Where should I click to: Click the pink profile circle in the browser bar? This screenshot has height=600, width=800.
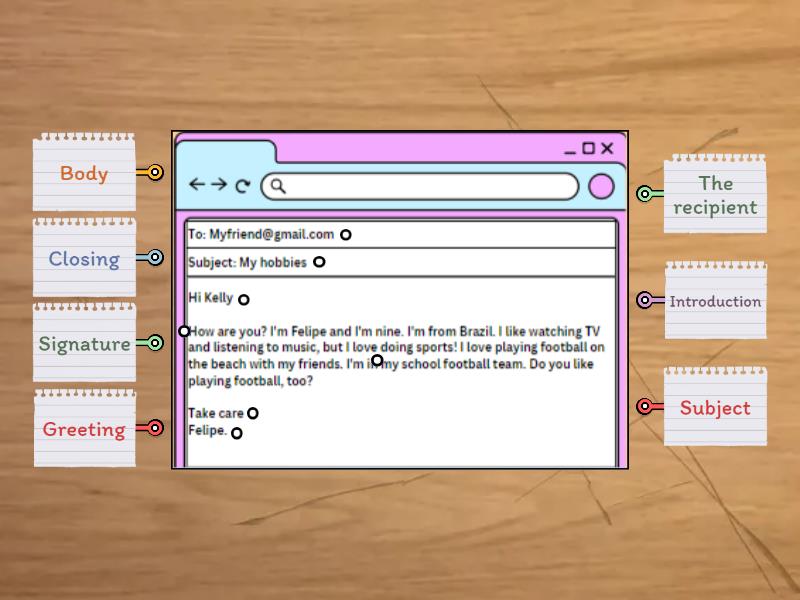point(601,186)
